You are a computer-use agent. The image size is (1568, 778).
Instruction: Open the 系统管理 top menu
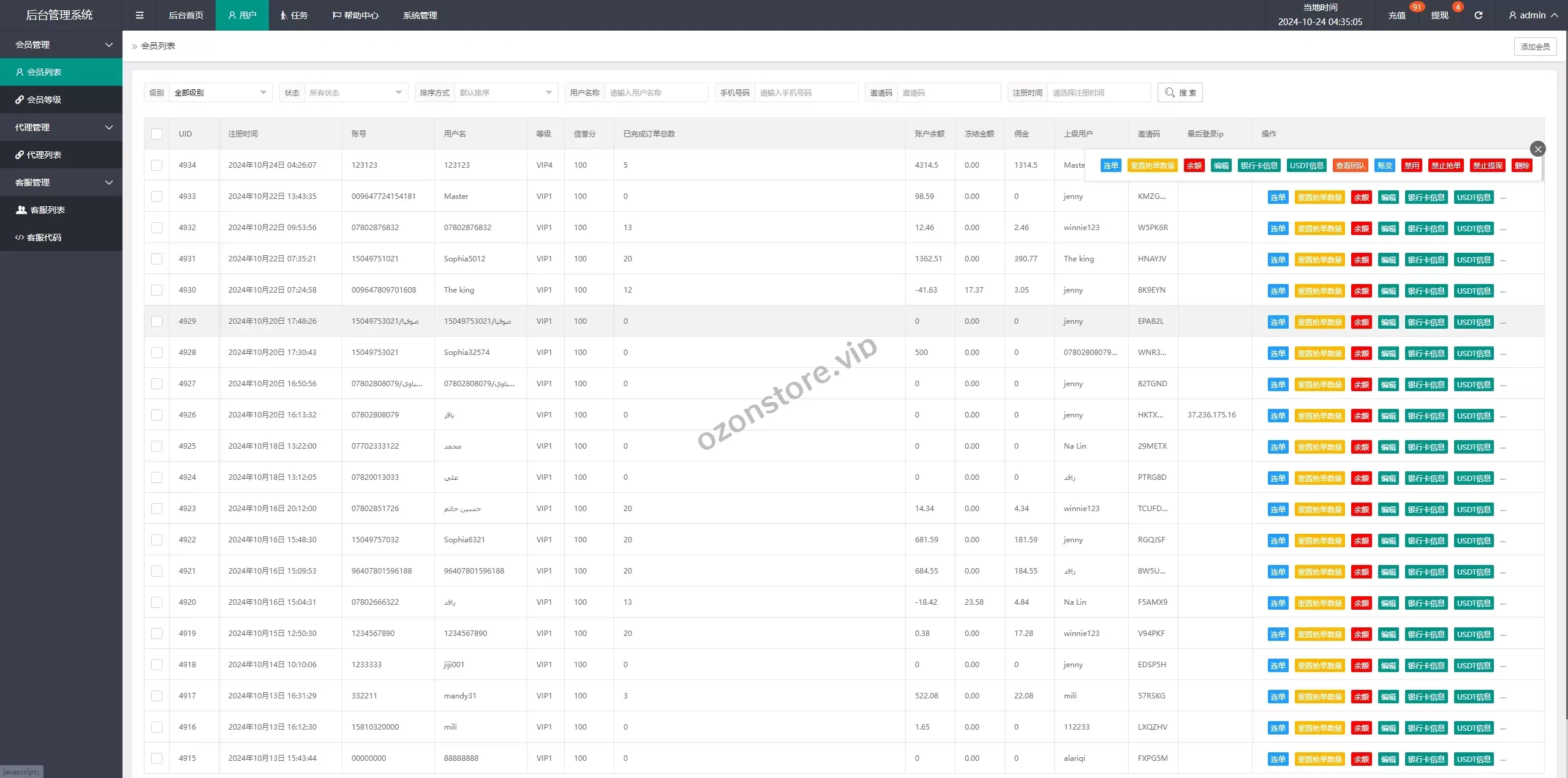(420, 15)
